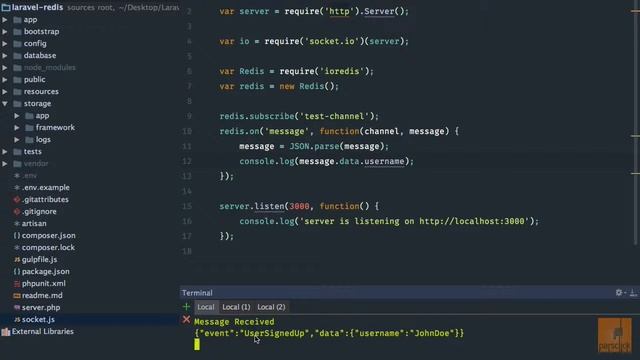Expand the app subfolder inside storage

[17, 116]
